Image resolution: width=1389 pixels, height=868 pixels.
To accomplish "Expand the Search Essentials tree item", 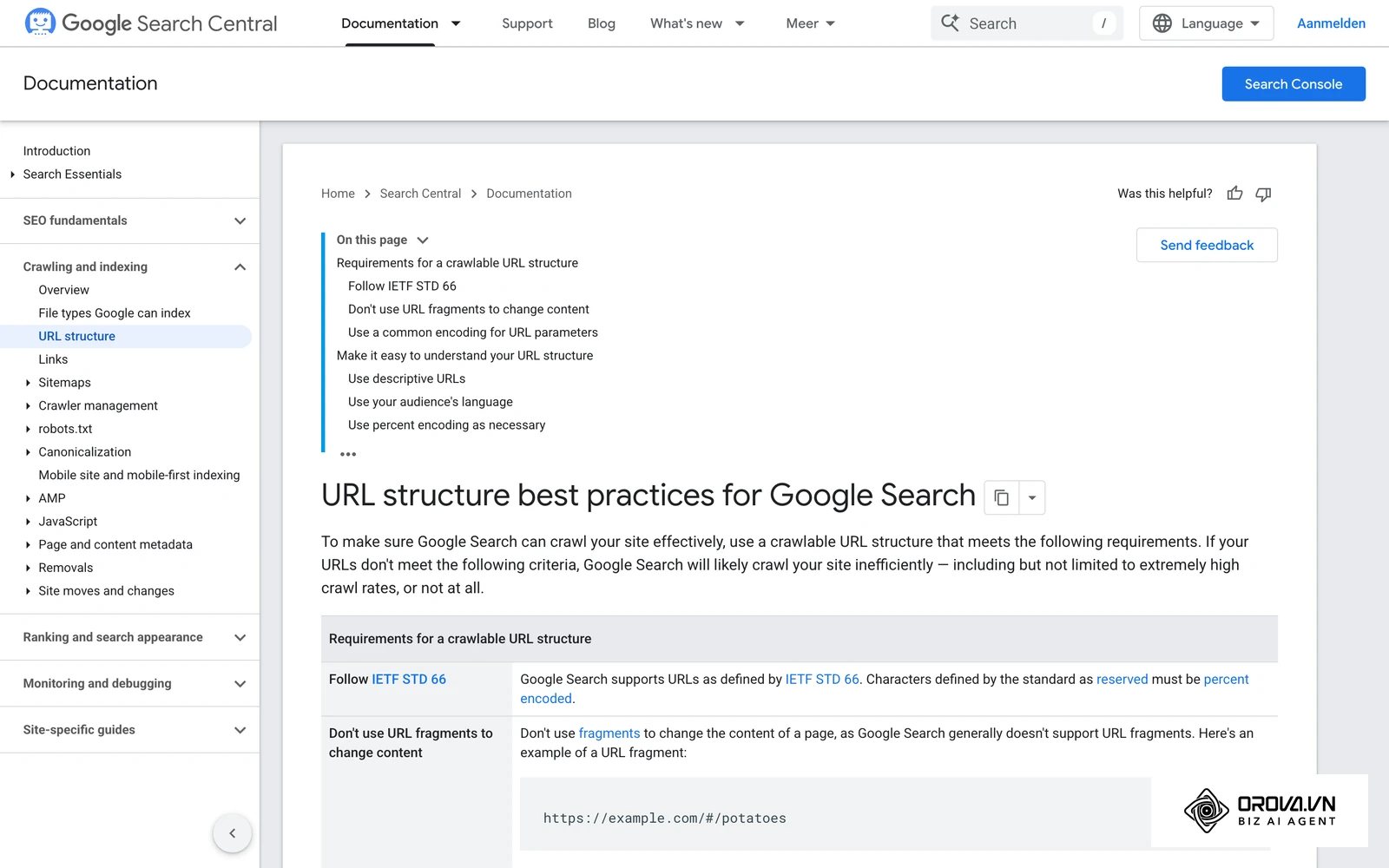I will 12,174.
